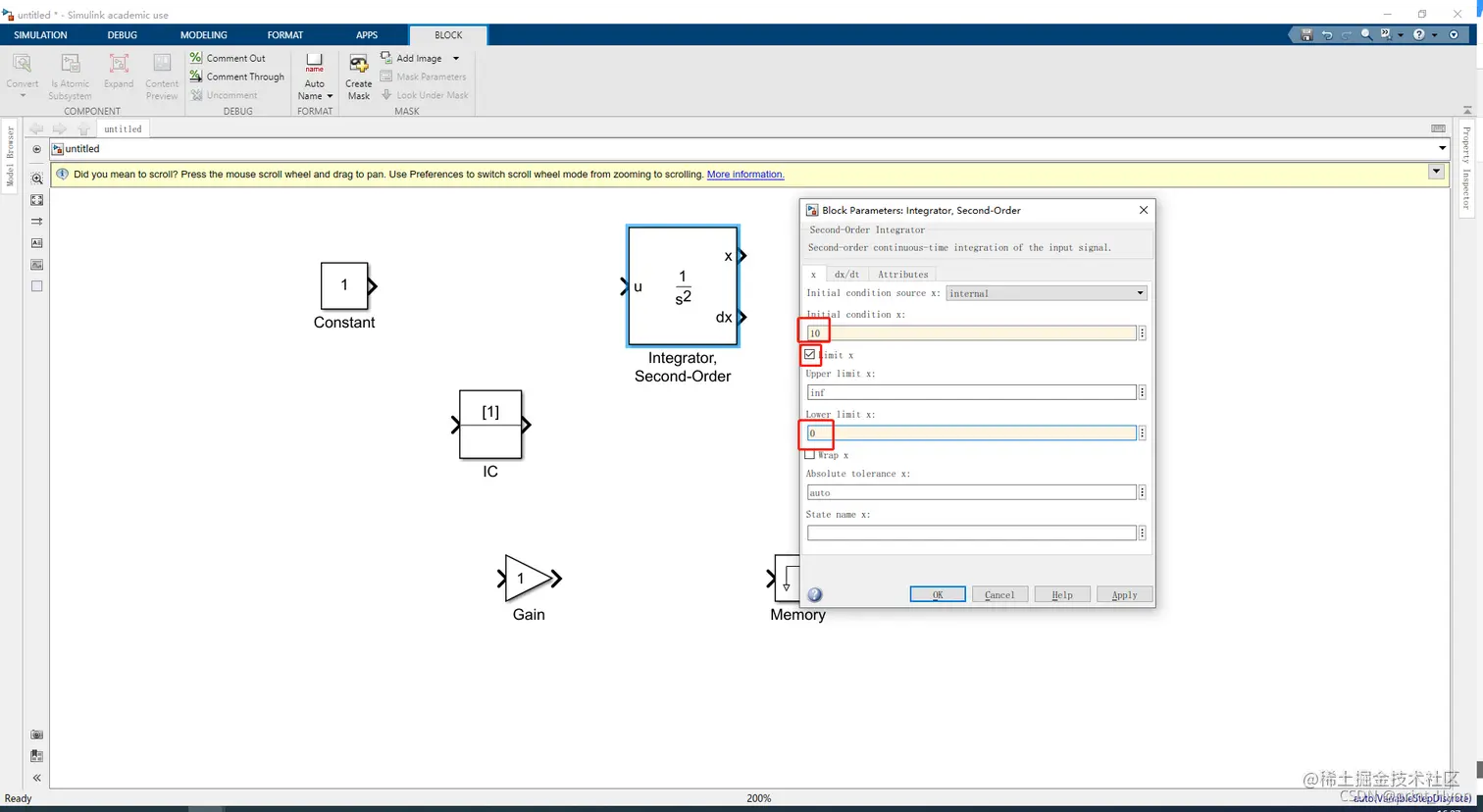Click the navigate back arrow
Viewport: 1483px width, 812px height.
(x=36, y=128)
